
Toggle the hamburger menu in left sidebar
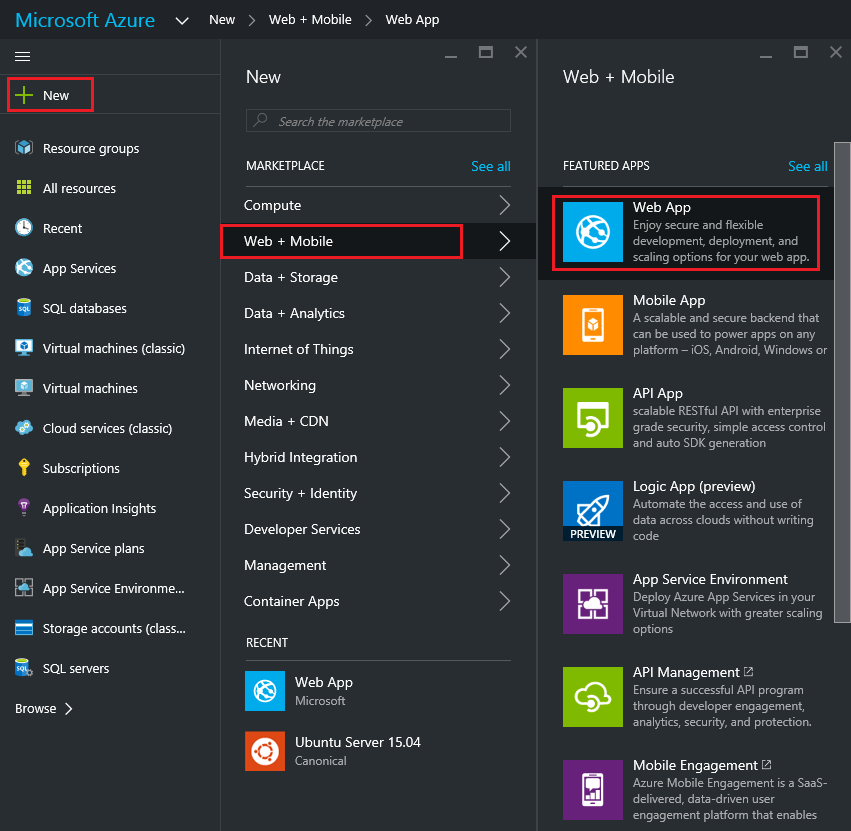click(23, 57)
